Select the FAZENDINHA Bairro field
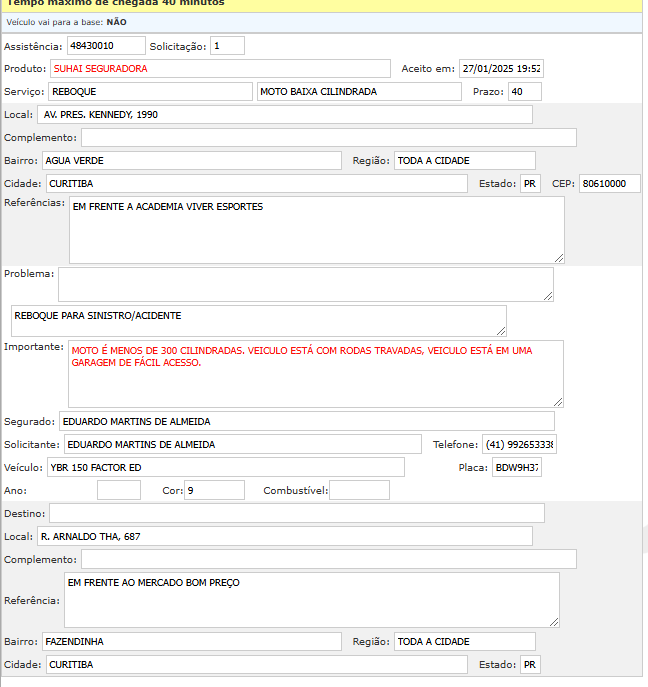The width and height of the screenshot is (648, 687). [x=191, y=641]
